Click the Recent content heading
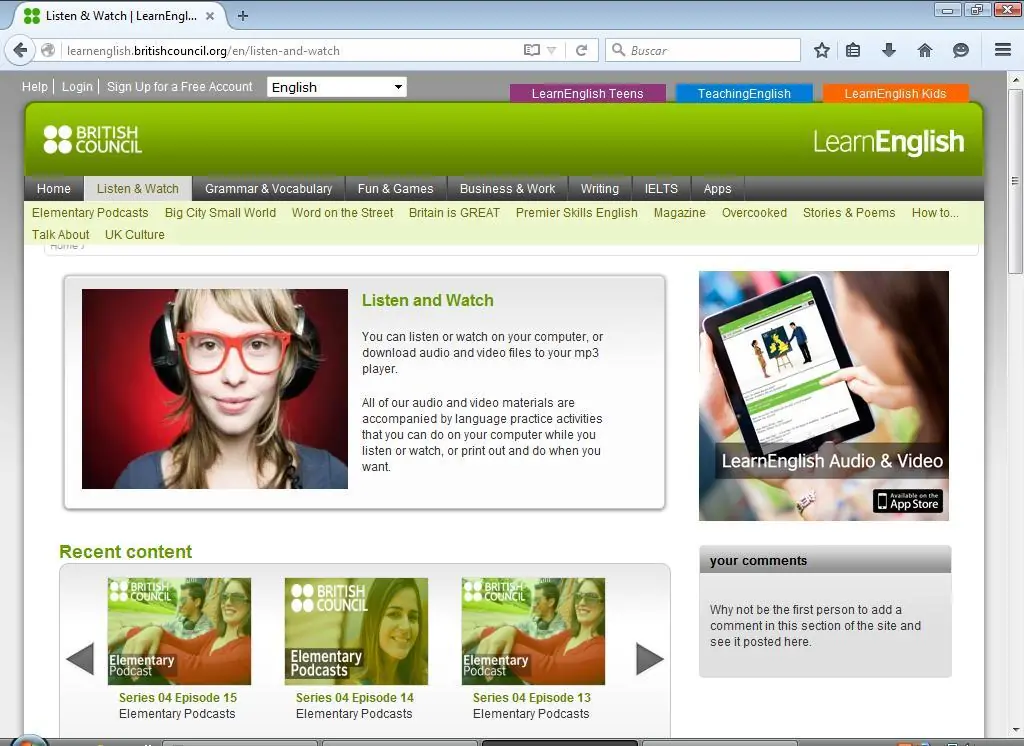This screenshot has width=1024, height=746. pyautogui.click(x=125, y=552)
